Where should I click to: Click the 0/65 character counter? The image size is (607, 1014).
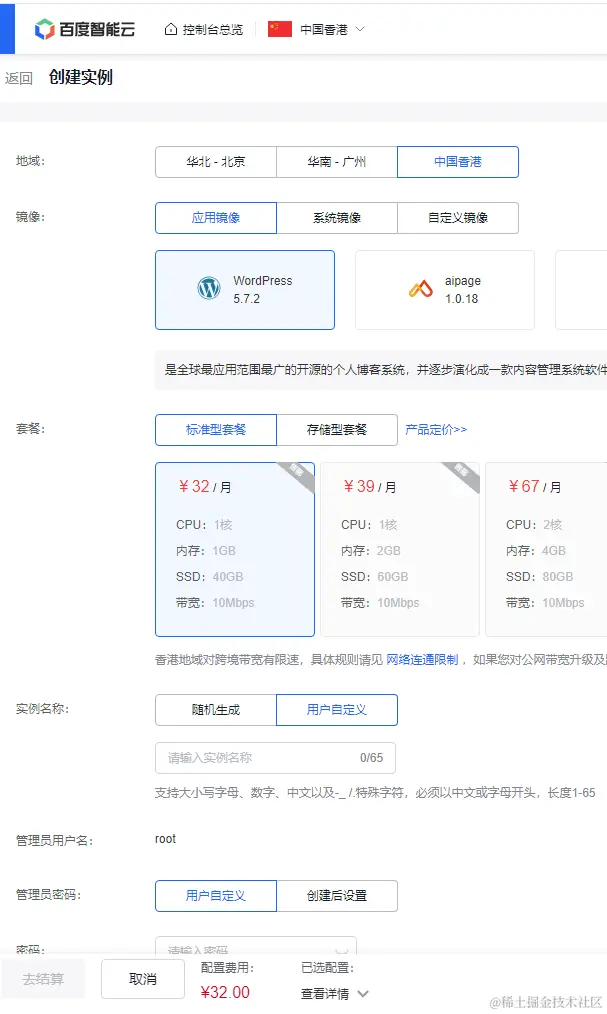tap(372, 758)
